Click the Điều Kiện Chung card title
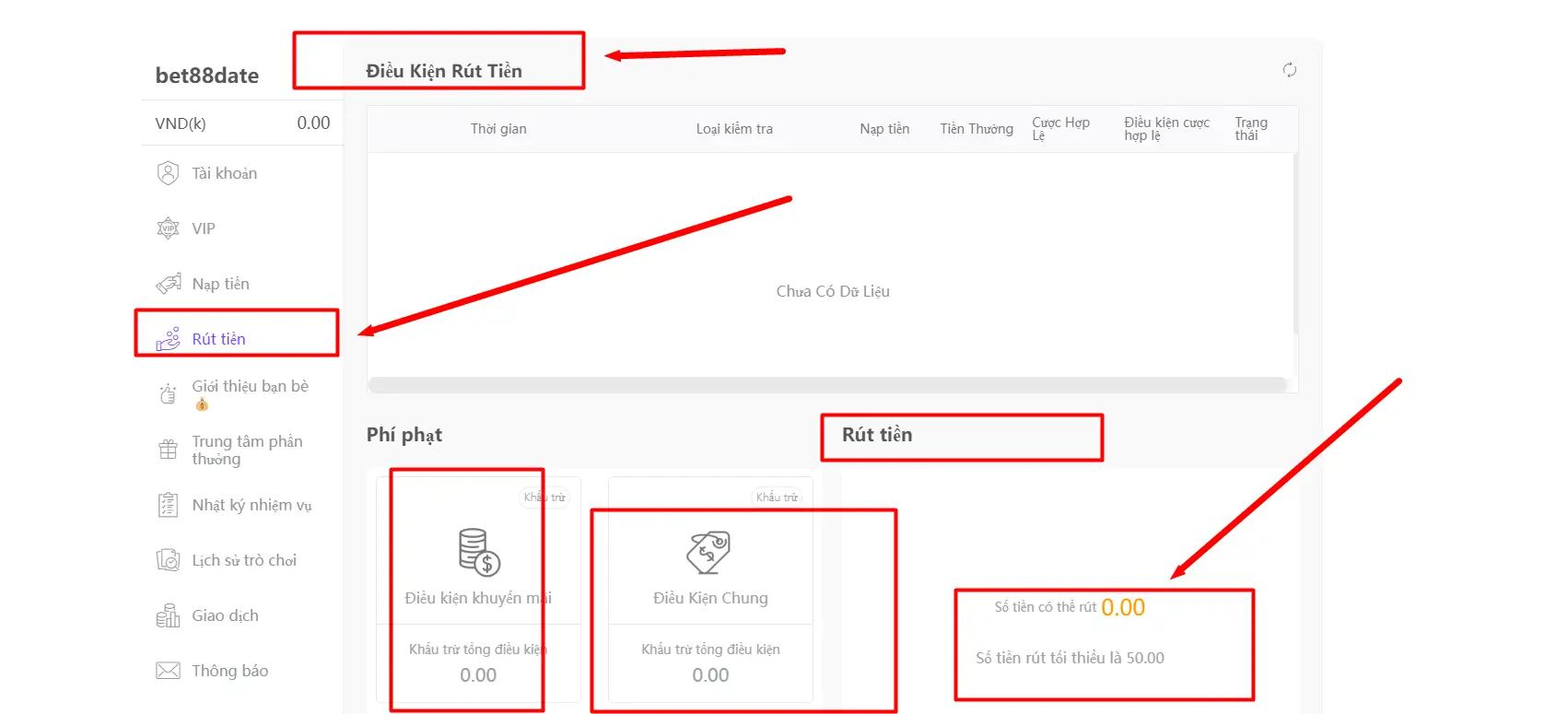This screenshot has width=1568, height=714. tap(710, 598)
